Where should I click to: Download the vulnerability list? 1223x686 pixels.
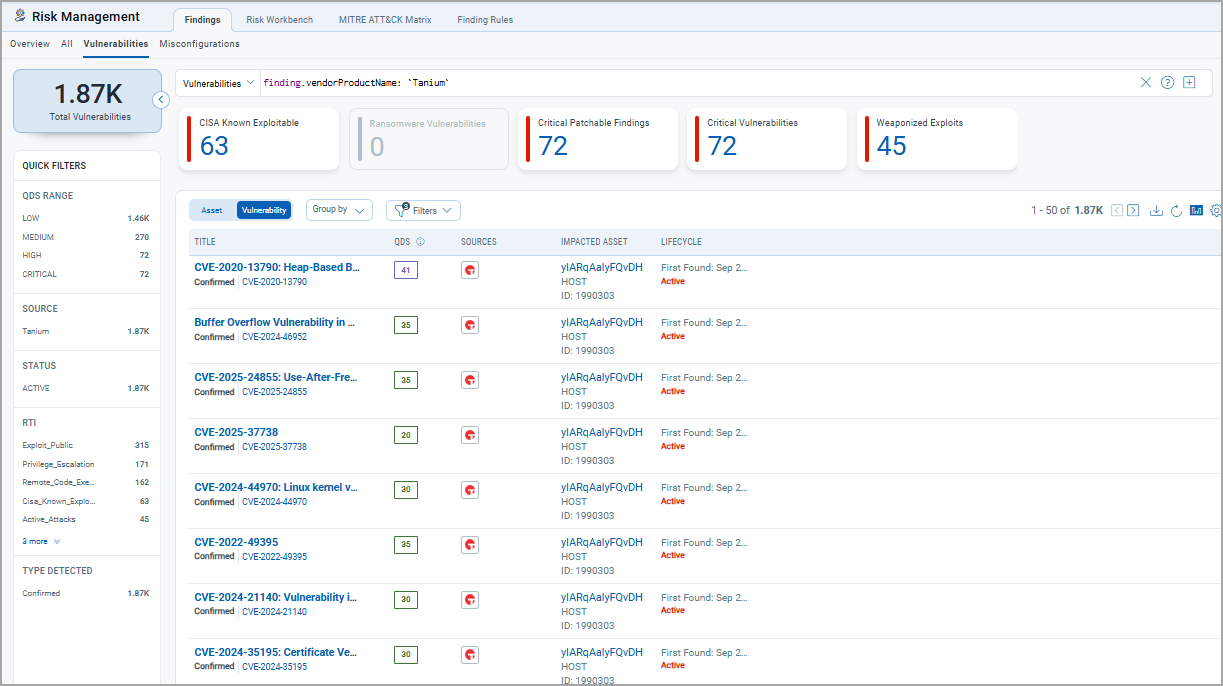1156,210
